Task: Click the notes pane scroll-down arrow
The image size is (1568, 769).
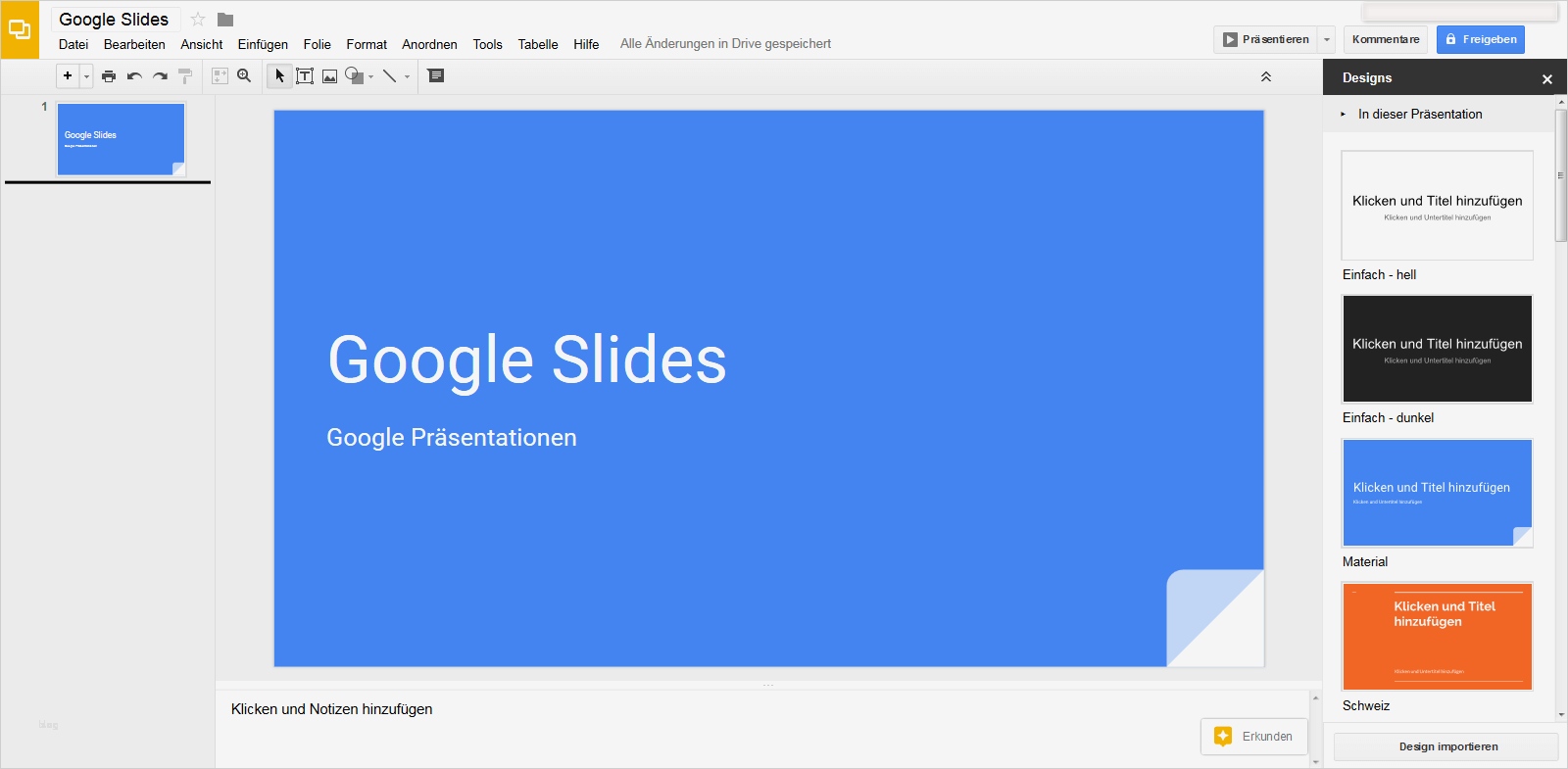Action: (1315, 761)
